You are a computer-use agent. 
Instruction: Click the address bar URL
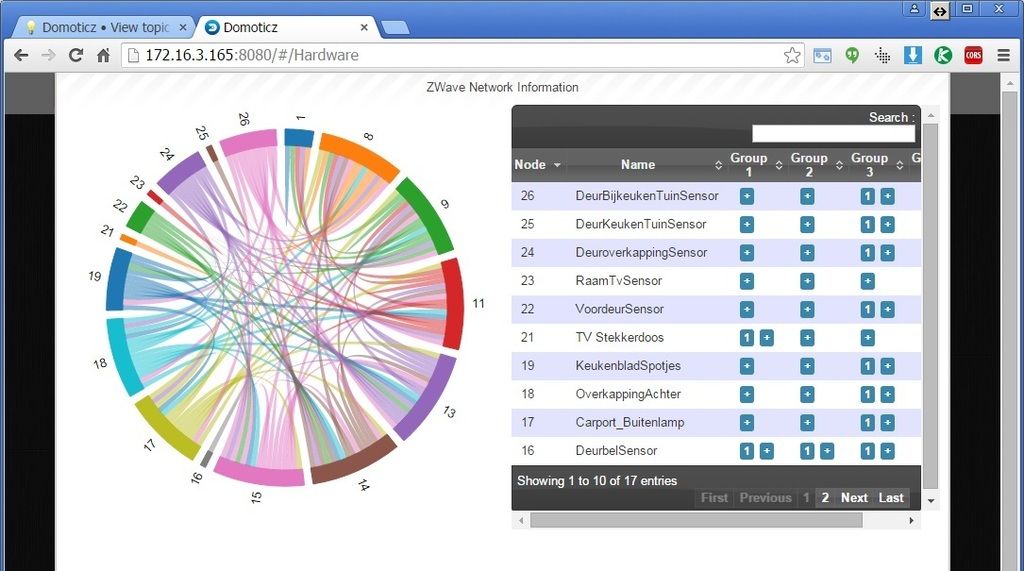pyautogui.click(x=251, y=56)
